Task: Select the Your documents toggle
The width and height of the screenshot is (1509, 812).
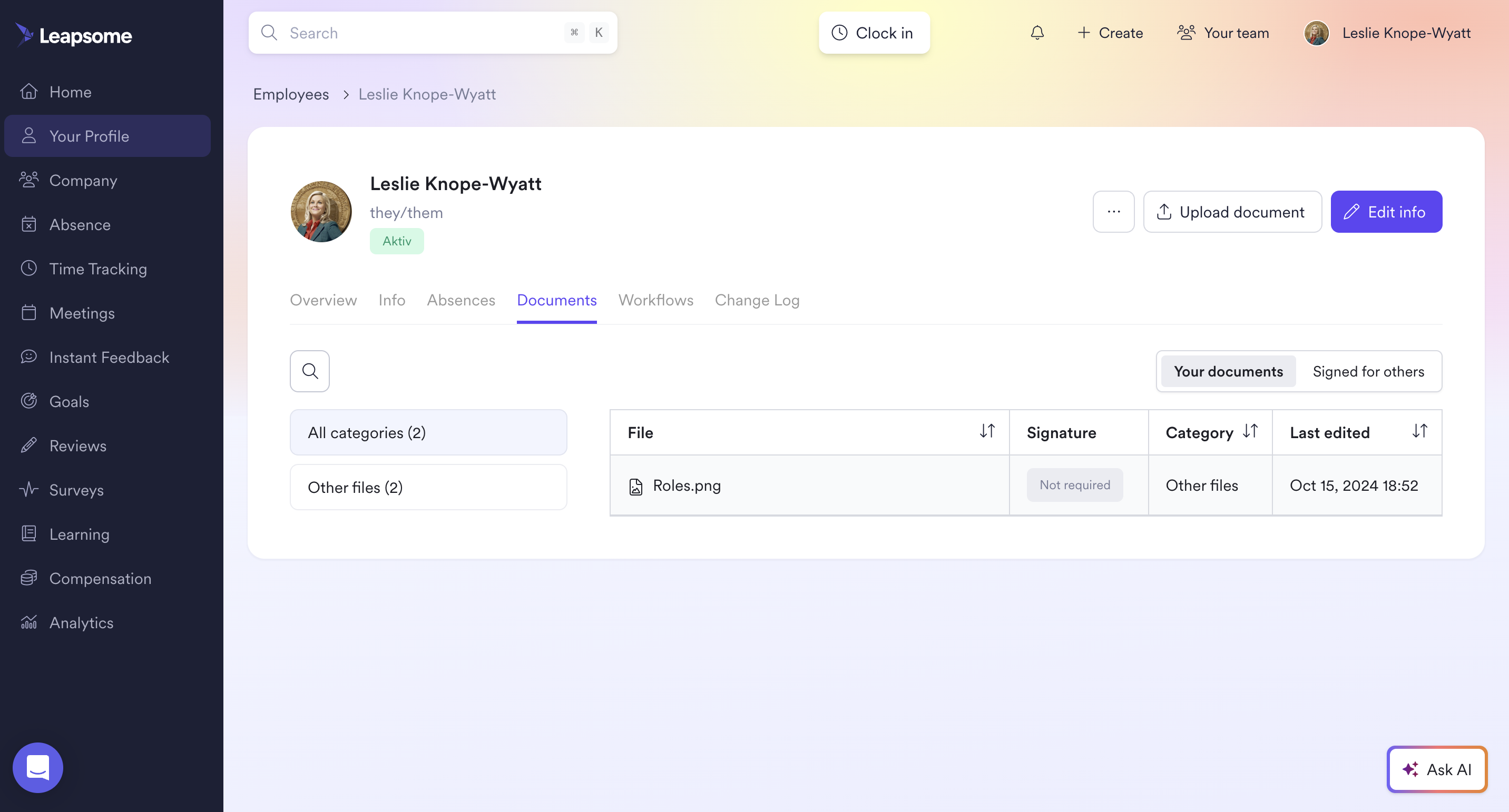Action: (1228, 371)
